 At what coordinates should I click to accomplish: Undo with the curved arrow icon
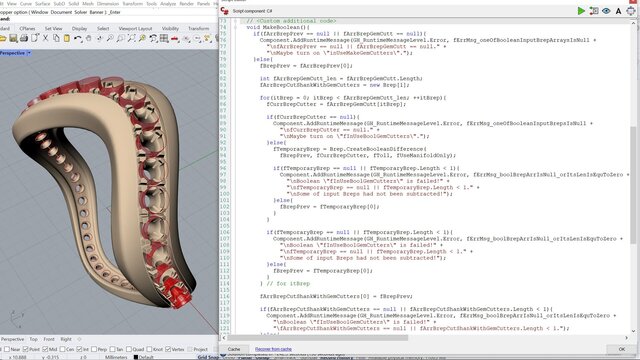(x=78, y=38)
